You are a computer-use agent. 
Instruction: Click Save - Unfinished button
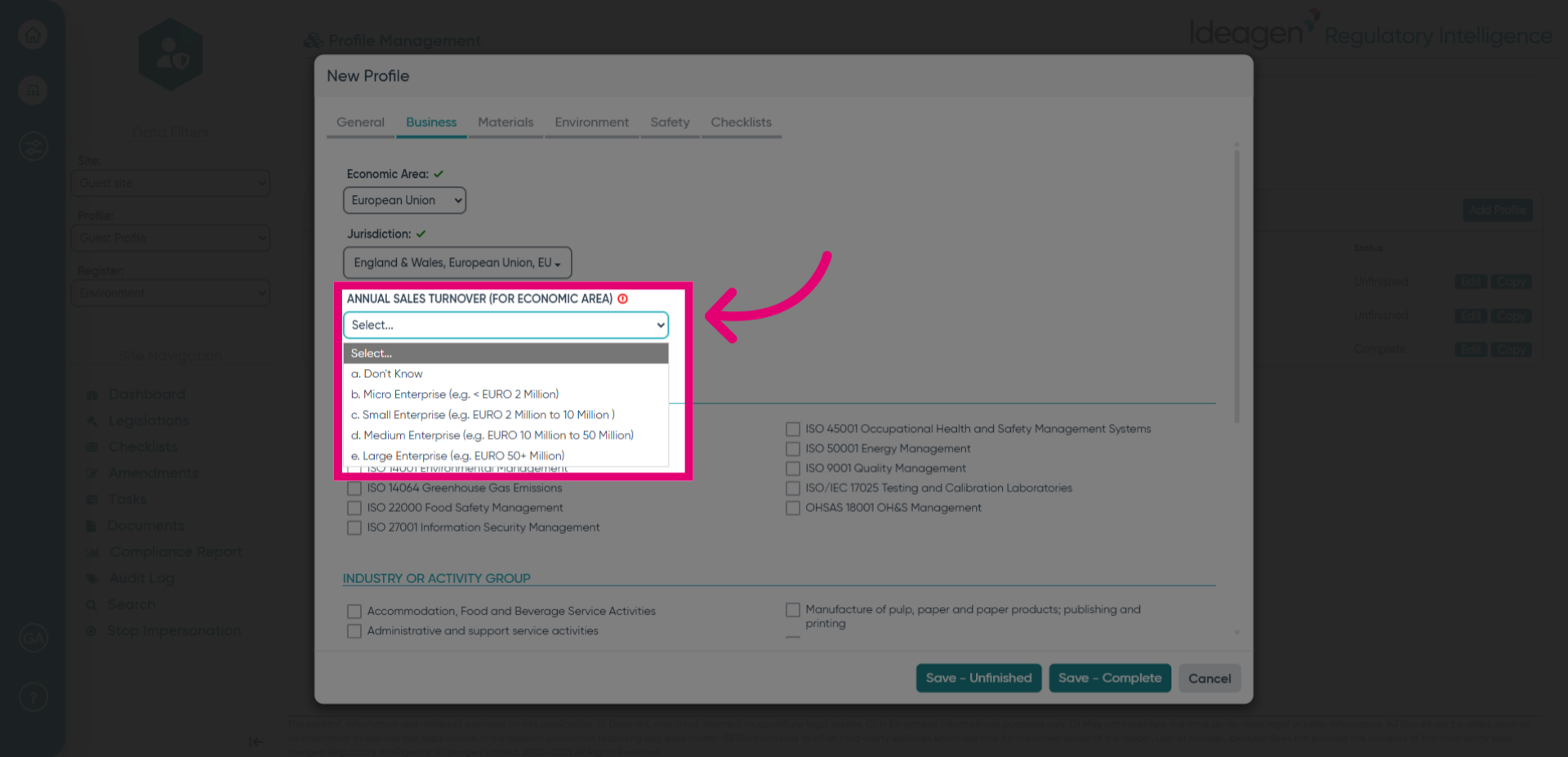click(x=978, y=678)
